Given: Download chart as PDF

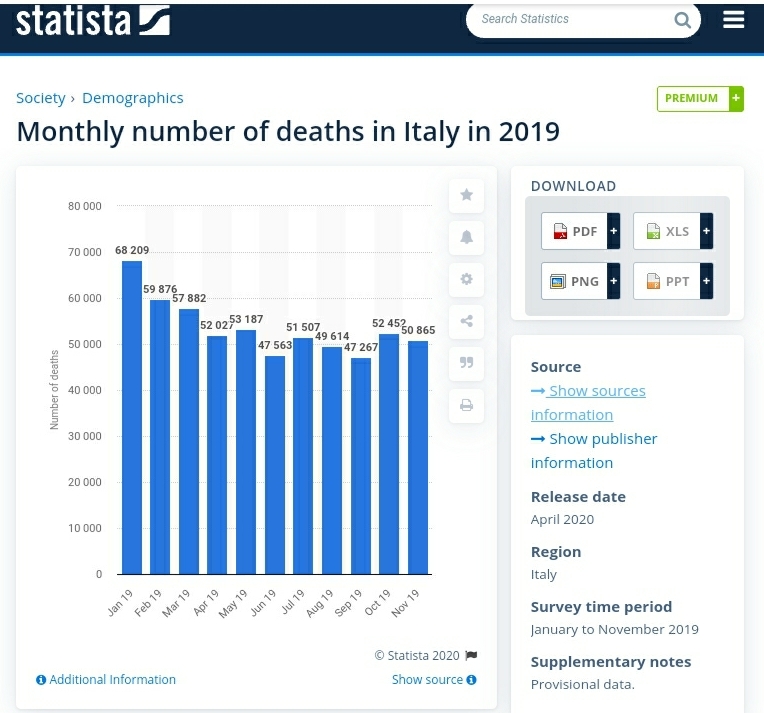Looking at the screenshot, I should coord(580,231).
